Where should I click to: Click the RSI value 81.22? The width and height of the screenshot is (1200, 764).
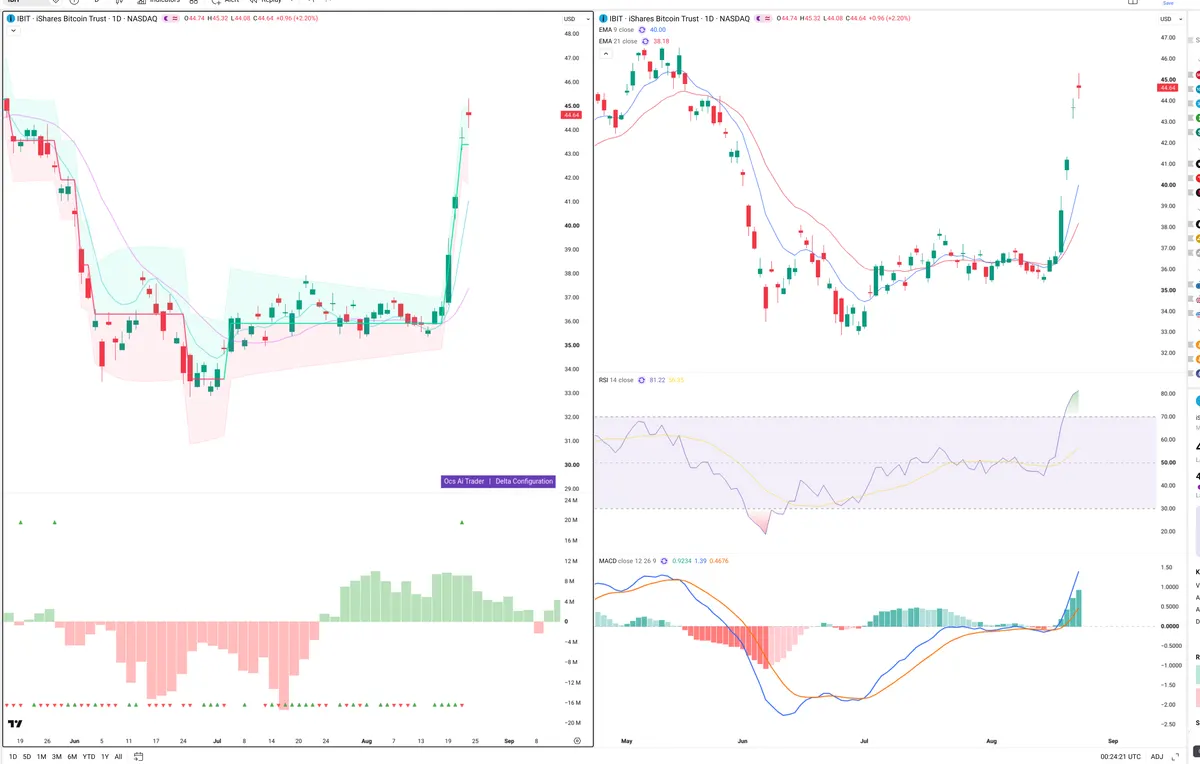click(657, 380)
